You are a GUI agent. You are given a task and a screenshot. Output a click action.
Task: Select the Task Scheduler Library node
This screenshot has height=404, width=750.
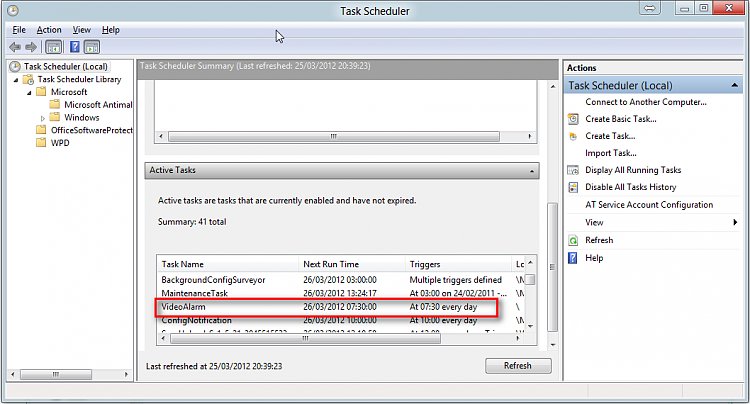point(79,79)
